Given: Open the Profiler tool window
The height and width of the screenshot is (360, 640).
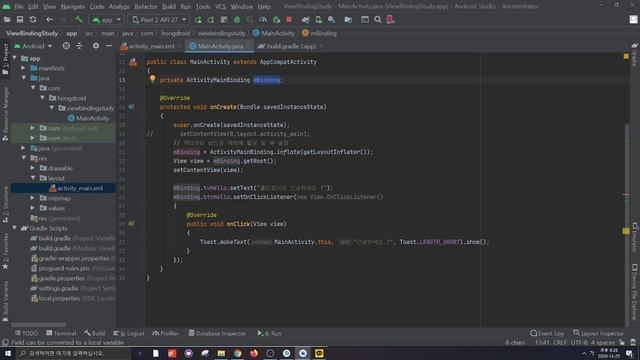Looking at the screenshot, I should pyautogui.click(x=166, y=333).
